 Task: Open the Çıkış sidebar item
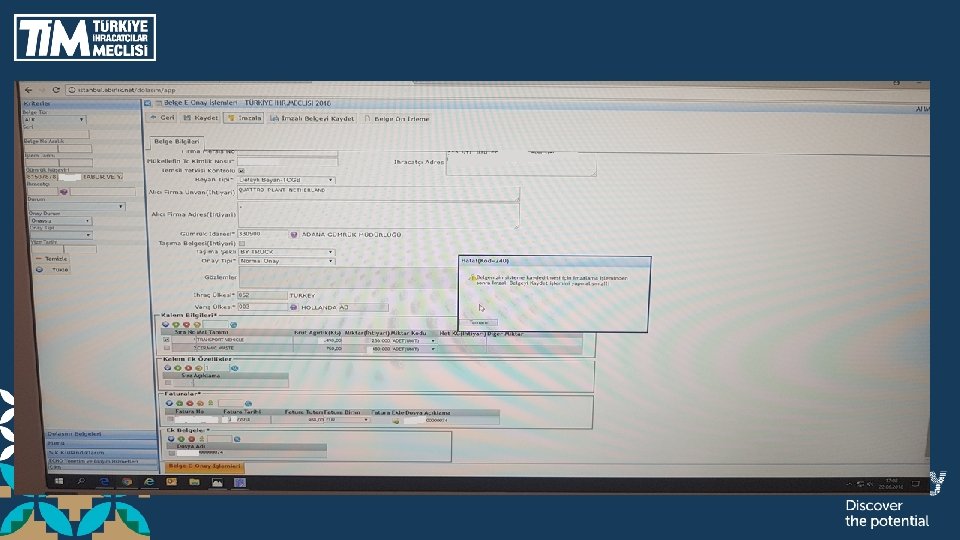pos(101,467)
